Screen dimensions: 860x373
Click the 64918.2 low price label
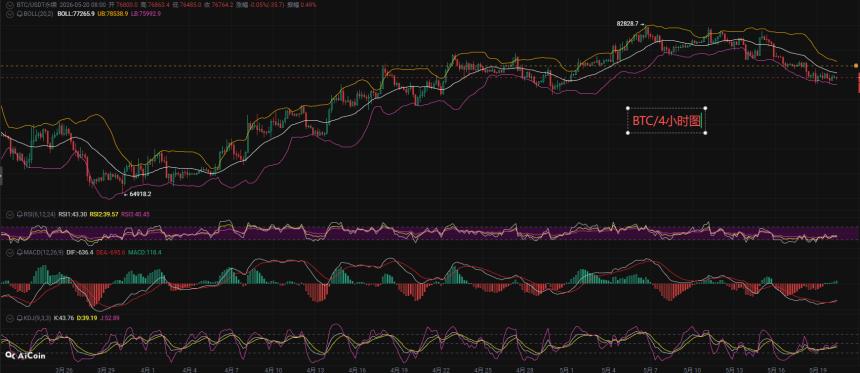pyautogui.click(x=140, y=194)
